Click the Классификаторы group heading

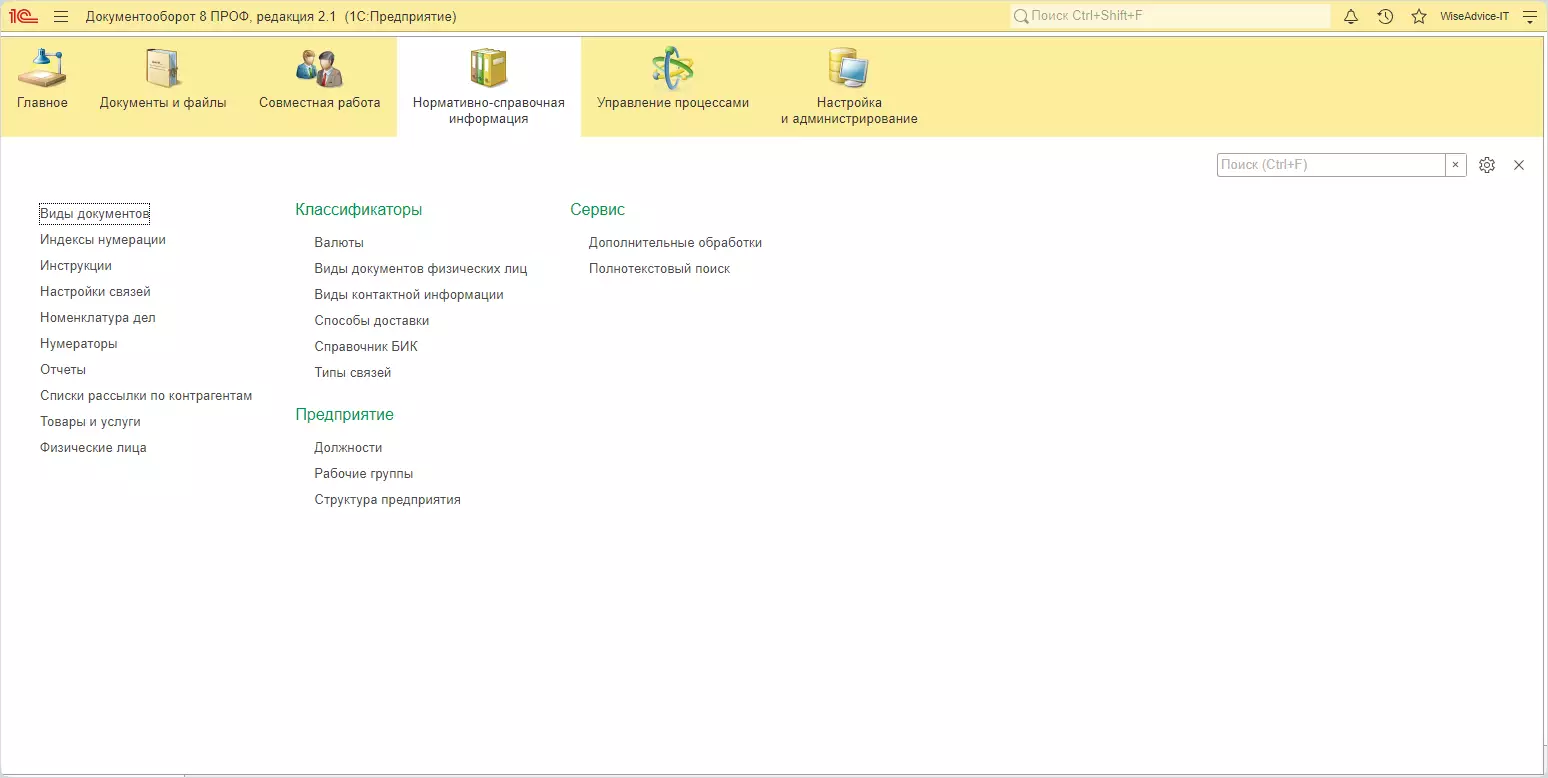(359, 210)
